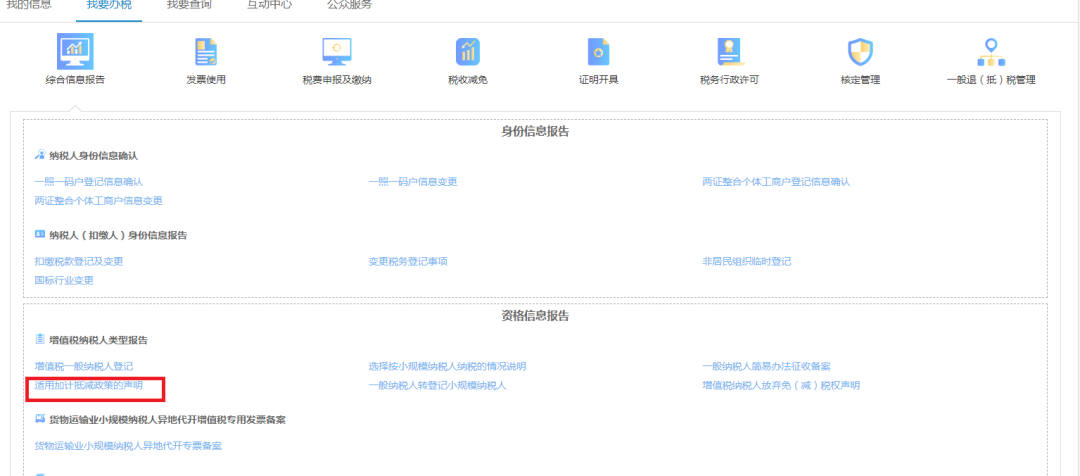This screenshot has width=1080, height=476.
Task: Click the 税收减免 label text
Action: [x=468, y=80]
